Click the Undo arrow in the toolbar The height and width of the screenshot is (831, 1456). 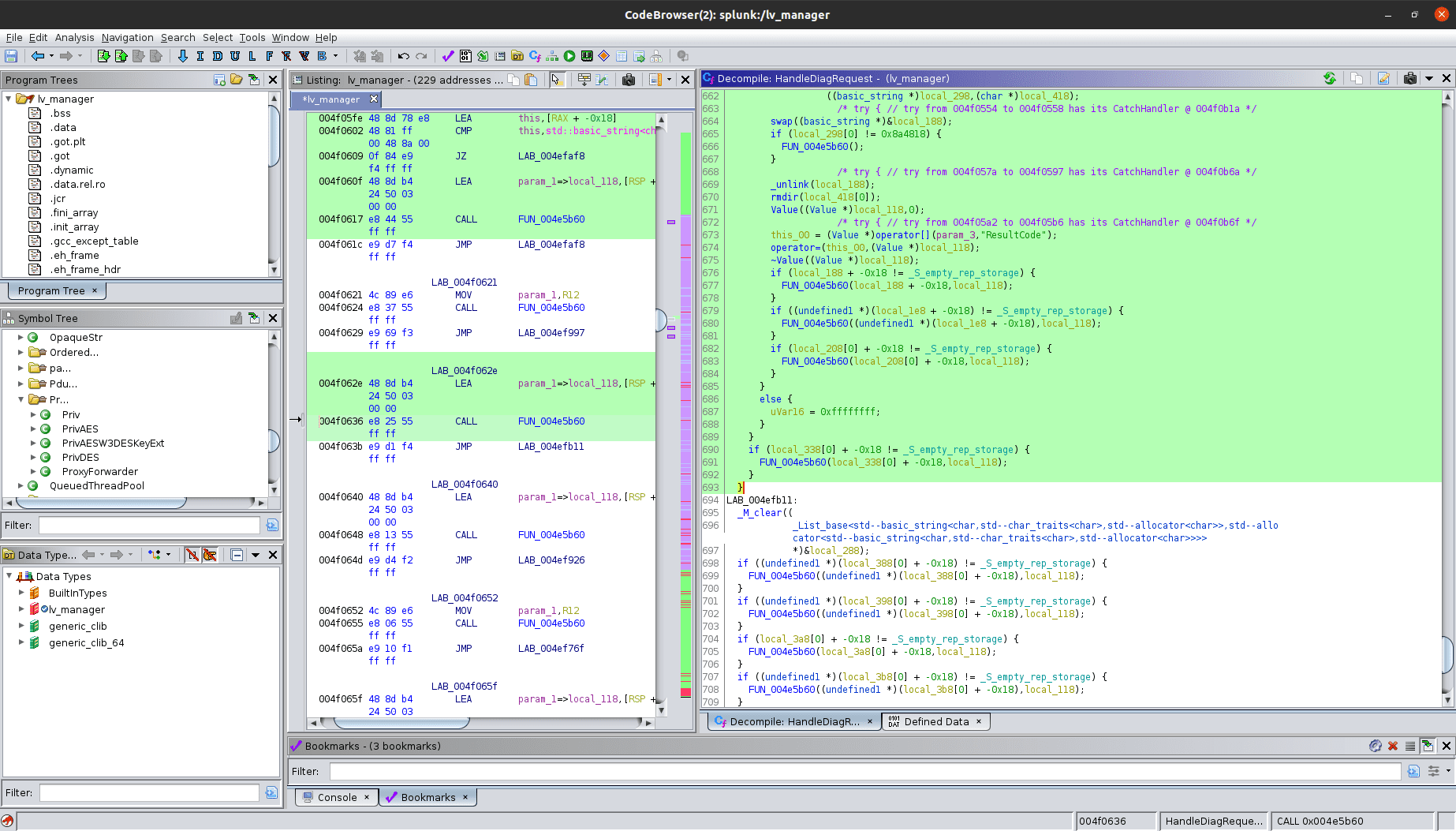tap(403, 56)
